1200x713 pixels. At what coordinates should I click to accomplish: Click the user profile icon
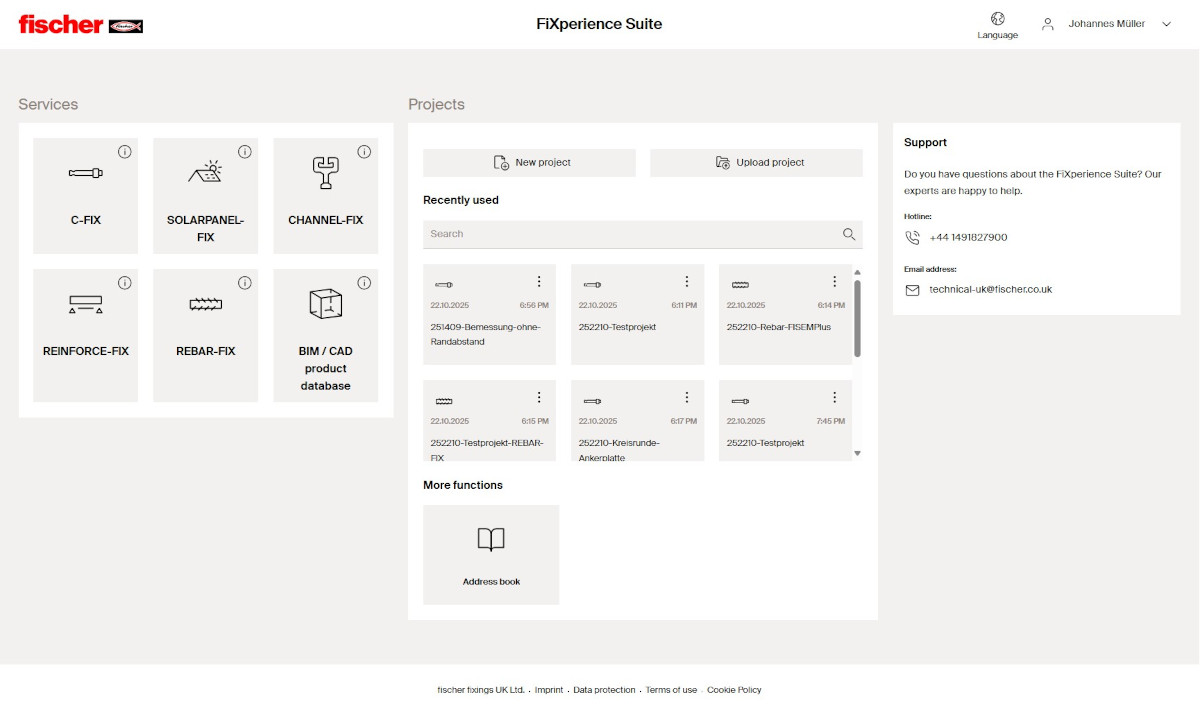click(x=1048, y=24)
